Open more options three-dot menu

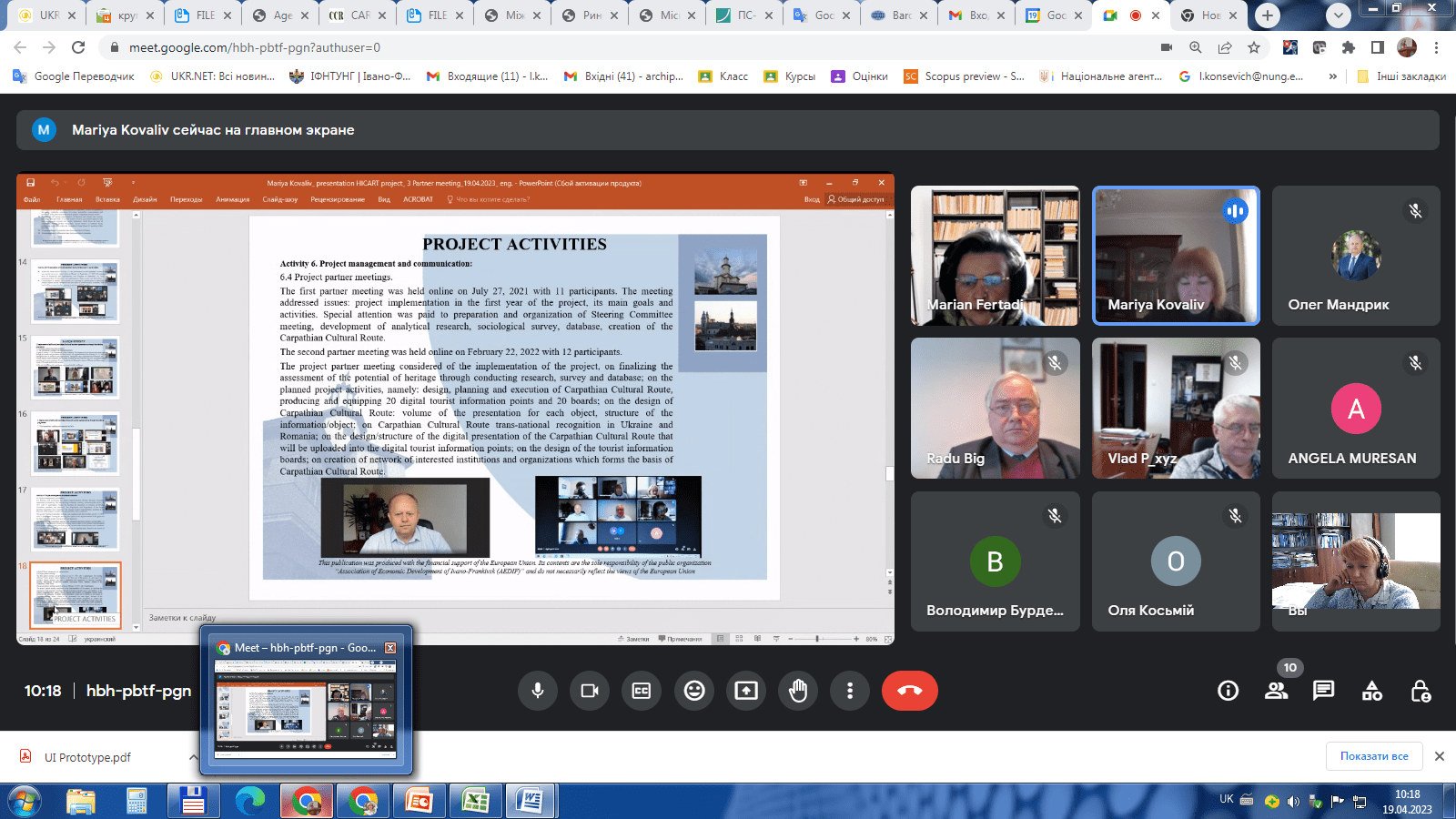tap(850, 691)
